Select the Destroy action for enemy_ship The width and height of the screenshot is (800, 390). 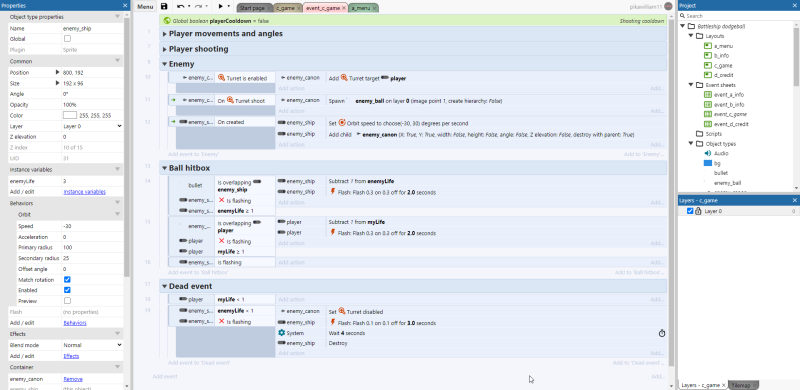point(338,344)
